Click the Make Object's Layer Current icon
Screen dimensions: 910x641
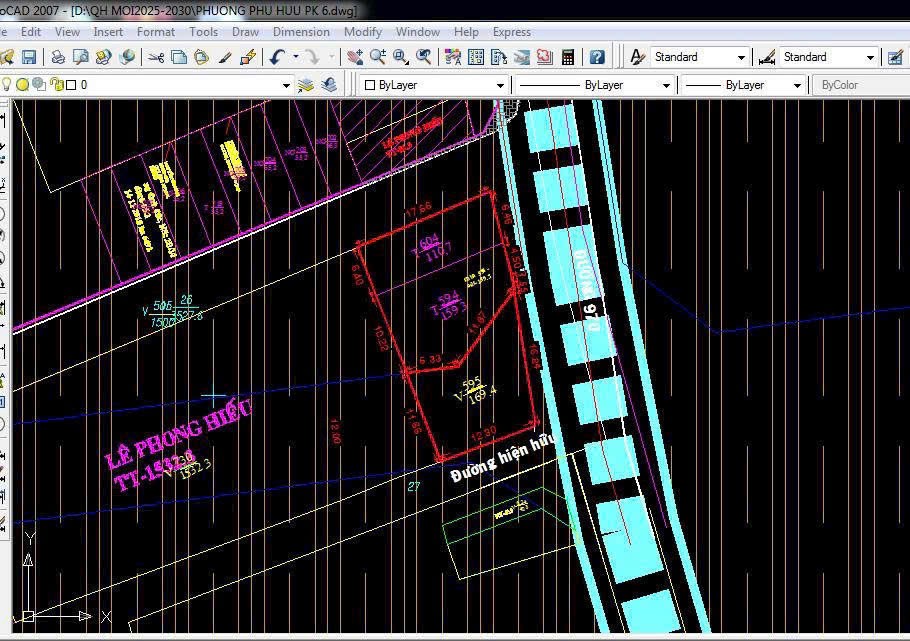pos(305,84)
